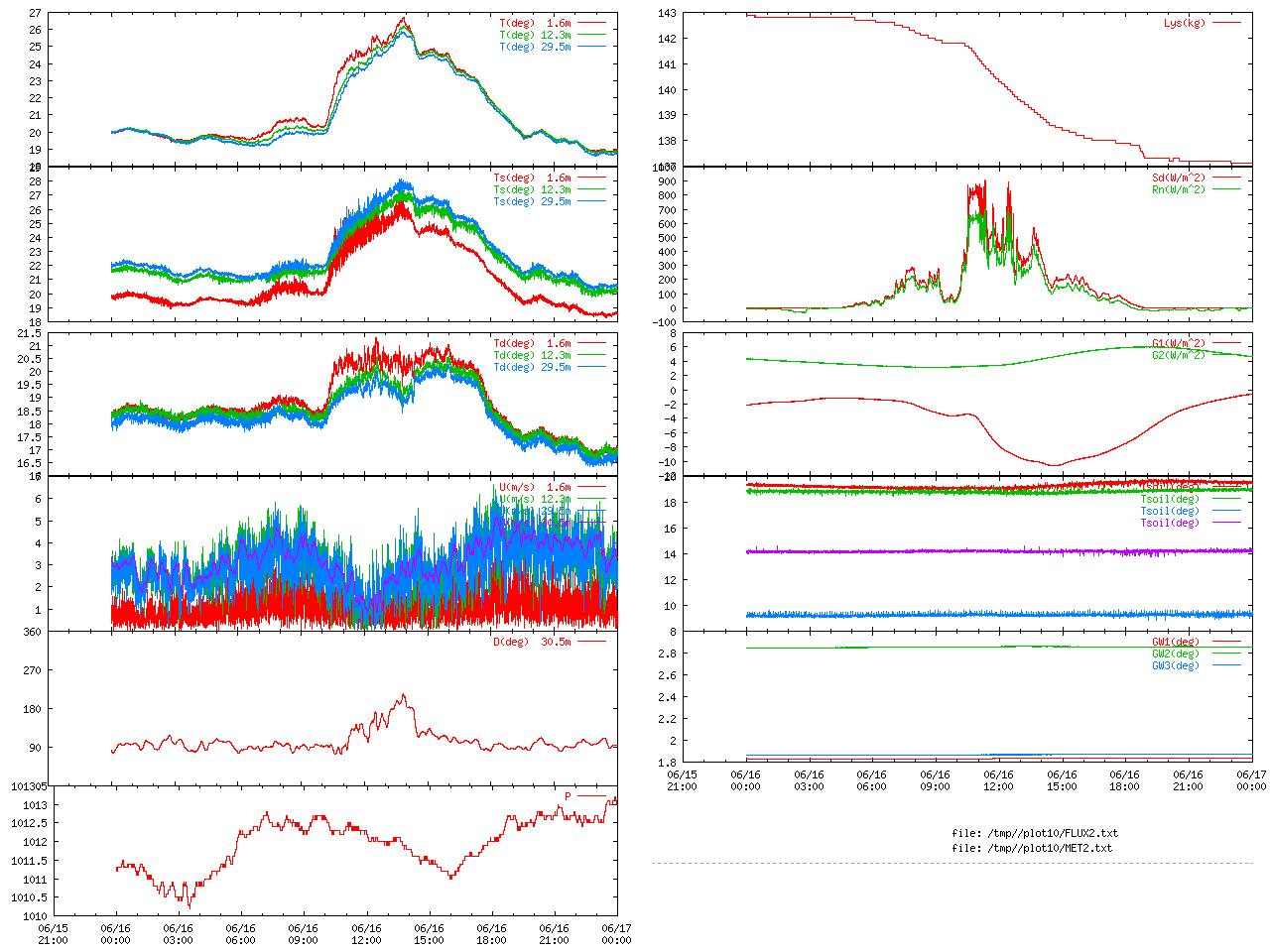
Task: Click the '900' tick on radiation axis
Action: (x=667, y=182)
